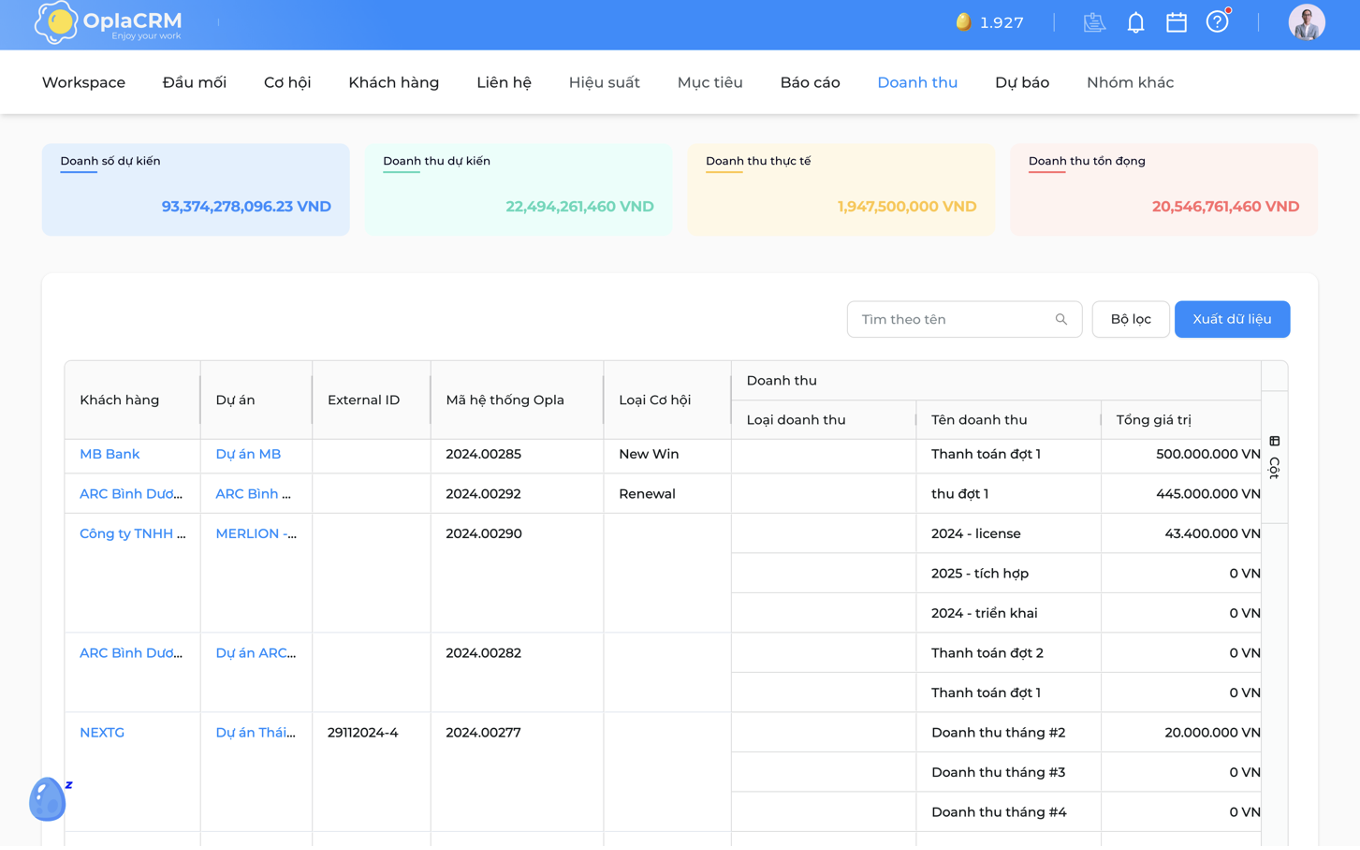Open the calendar icon in header

coord(1176,22)
